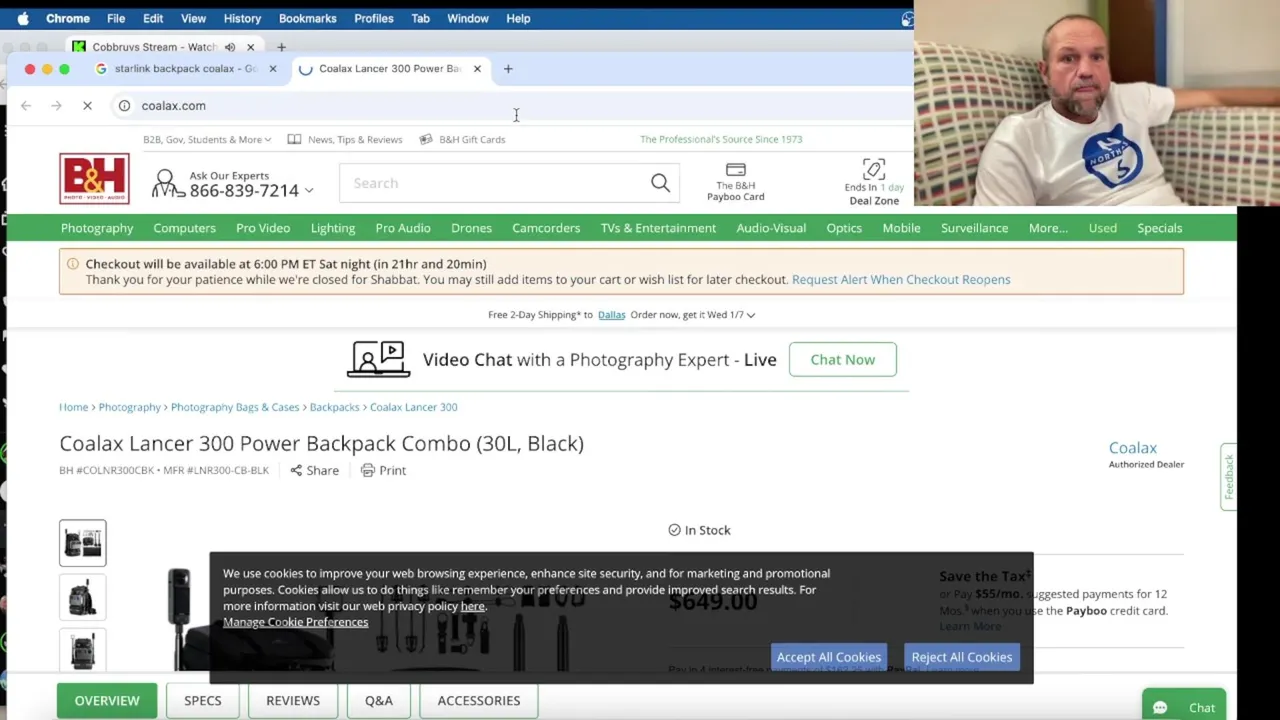This screenshot has width=1280, height=720.
Task: Open the Lighting category
Action: click(x=333, y=228)
